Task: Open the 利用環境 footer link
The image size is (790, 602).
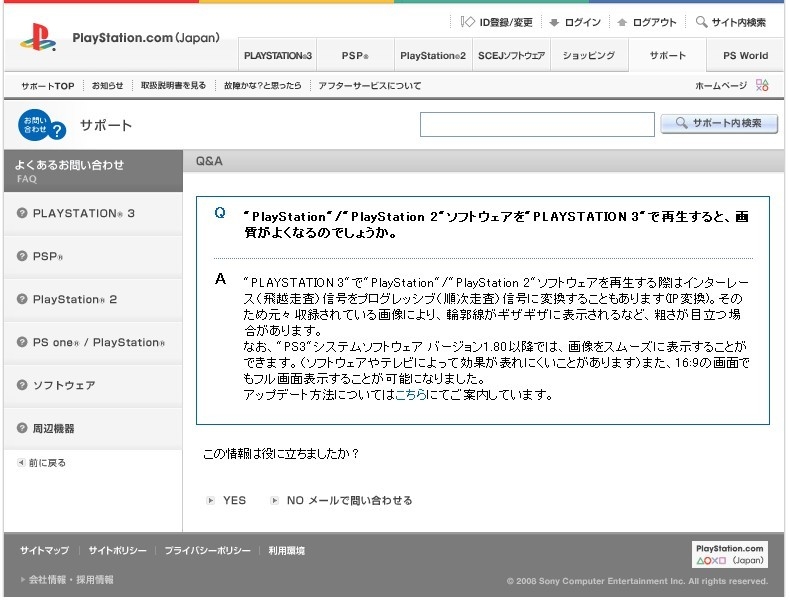Action: [286, 551]
